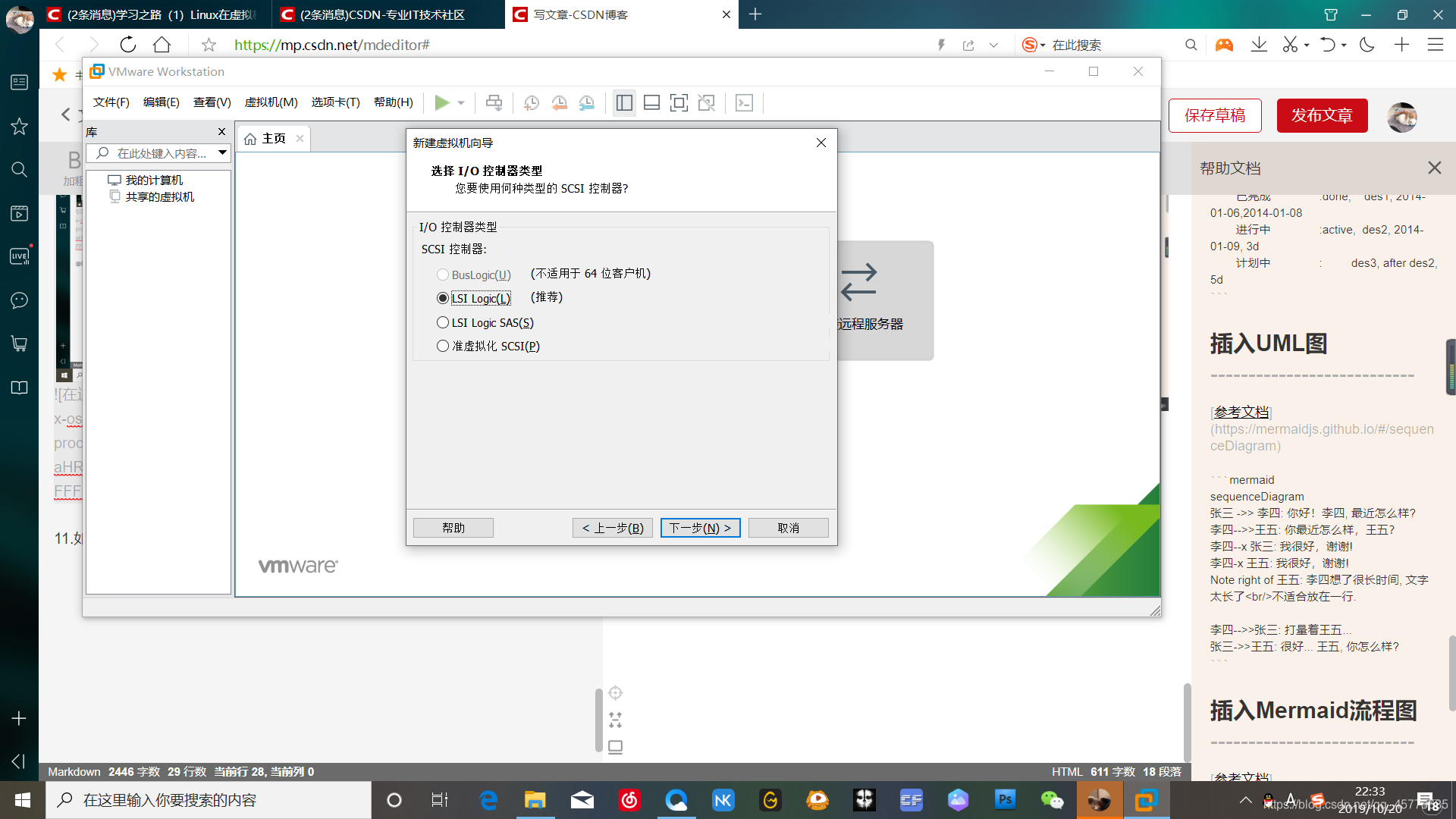Choose the paravirtualized SCSI (准虚拟化) option
Viewport: 1456px width, 819px height.
tap(443, 346)
